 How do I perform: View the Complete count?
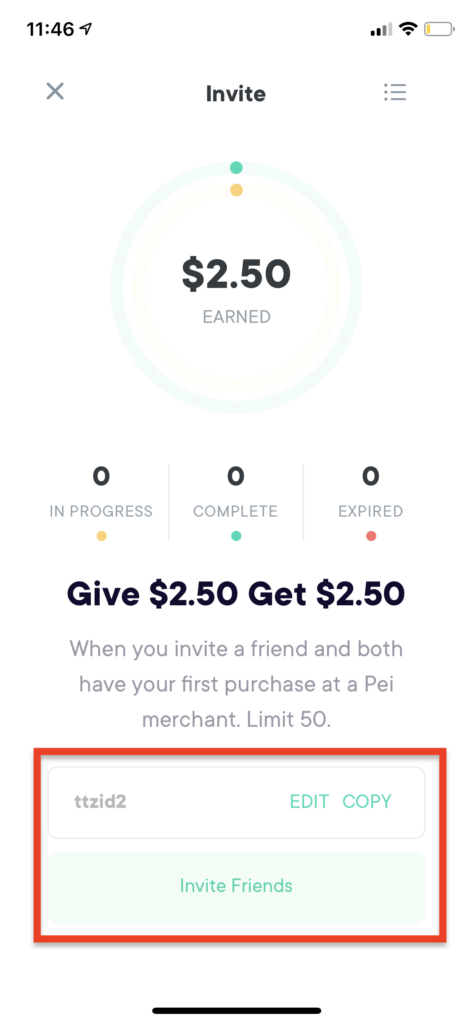pos(236,477)
